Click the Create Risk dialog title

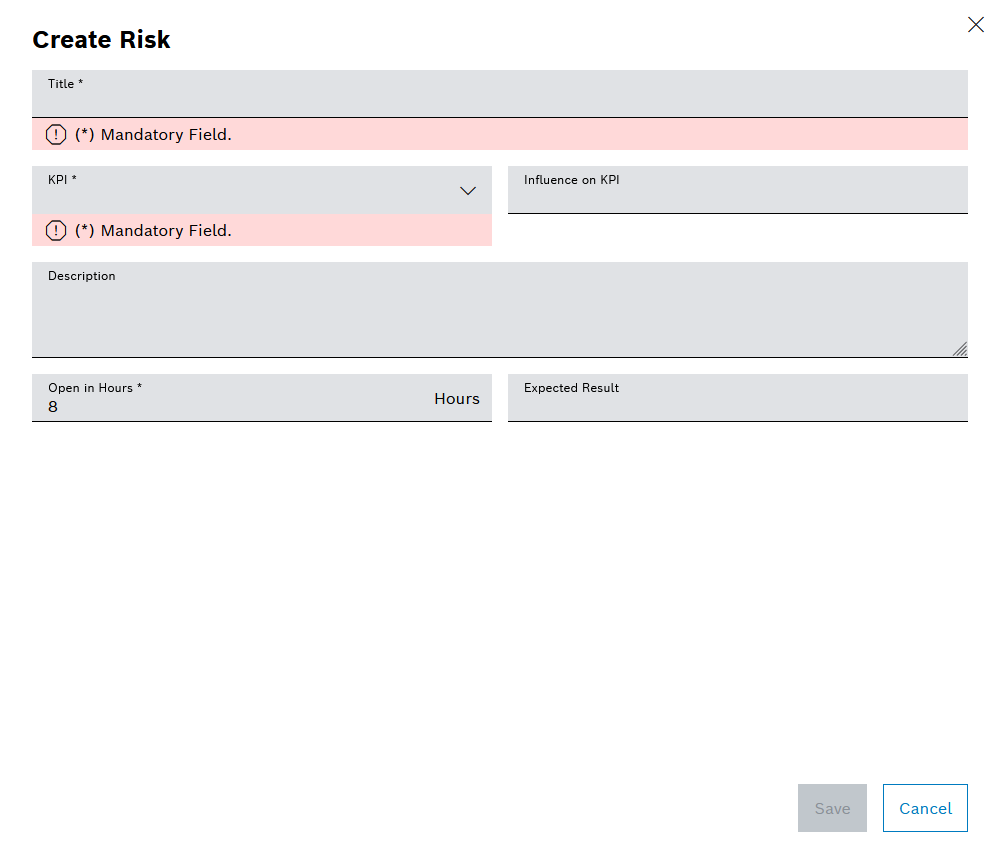(x=101, y=39)
